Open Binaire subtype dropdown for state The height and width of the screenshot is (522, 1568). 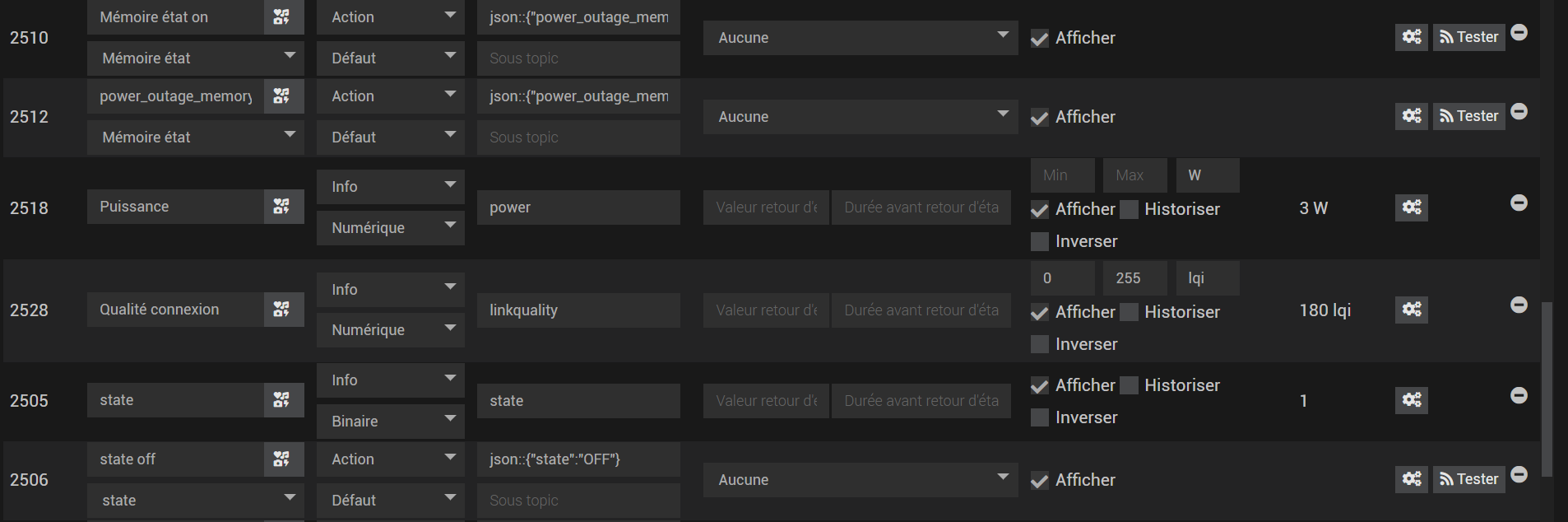[390, 421]
